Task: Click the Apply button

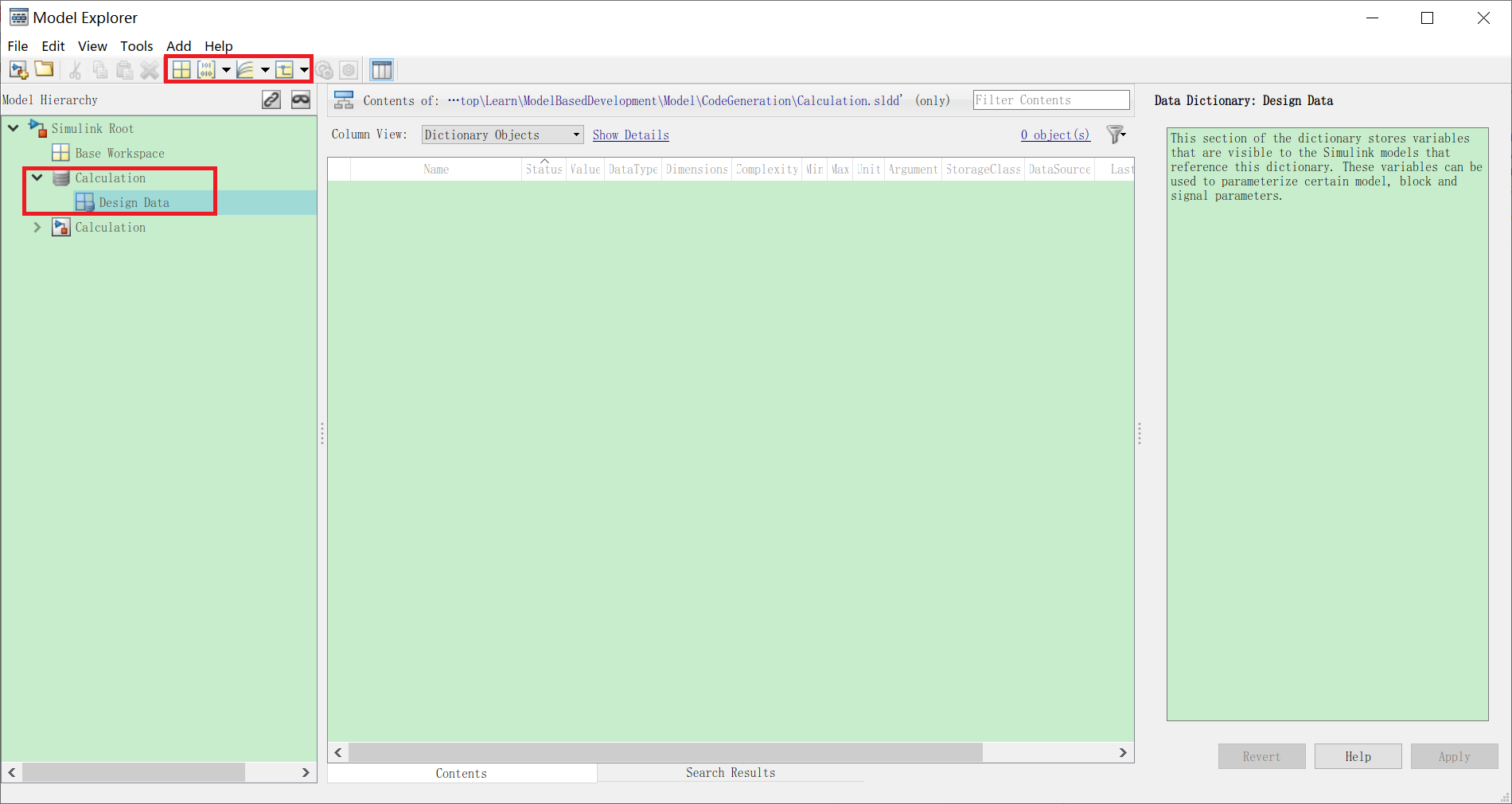Action: click(x=1455, y=756)
